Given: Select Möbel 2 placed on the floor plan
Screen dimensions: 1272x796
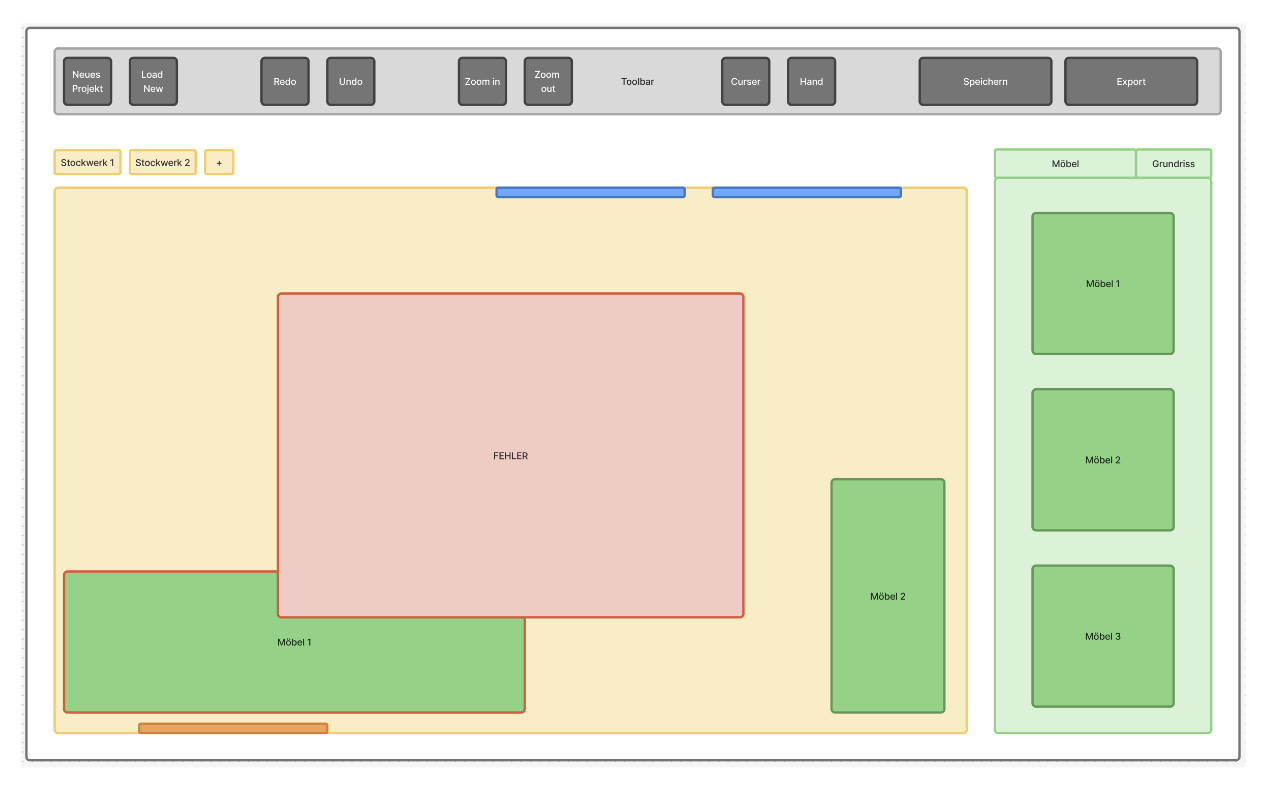Looking at the screenshot, I should tap(888, 596).
